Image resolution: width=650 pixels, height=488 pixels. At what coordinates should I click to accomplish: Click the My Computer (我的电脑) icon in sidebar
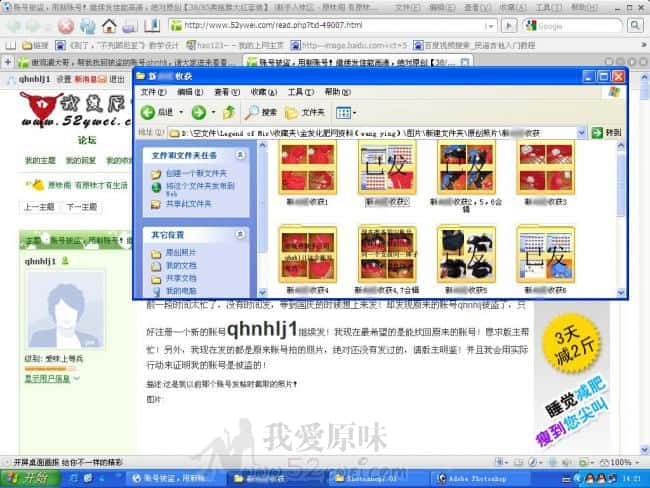(x=156, y=291)
